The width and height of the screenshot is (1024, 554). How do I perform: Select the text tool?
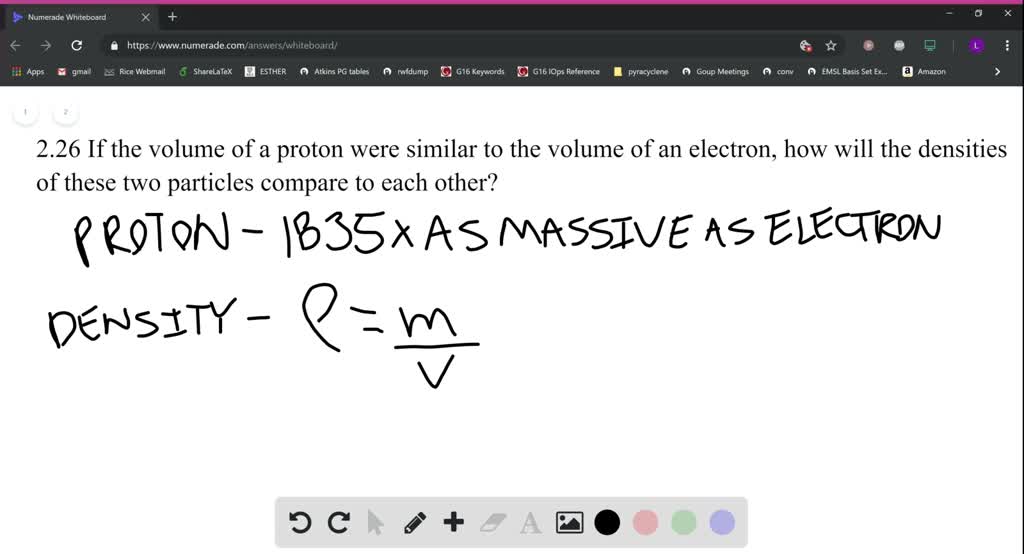click(531, 522)
